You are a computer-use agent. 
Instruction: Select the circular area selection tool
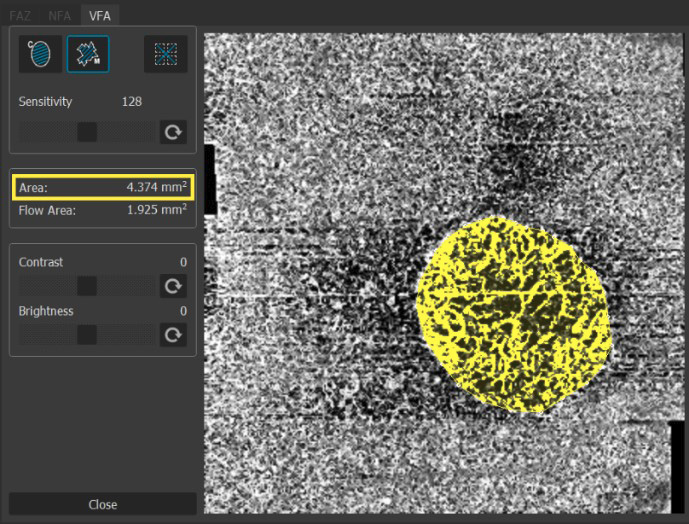click(x=40, y=55)
